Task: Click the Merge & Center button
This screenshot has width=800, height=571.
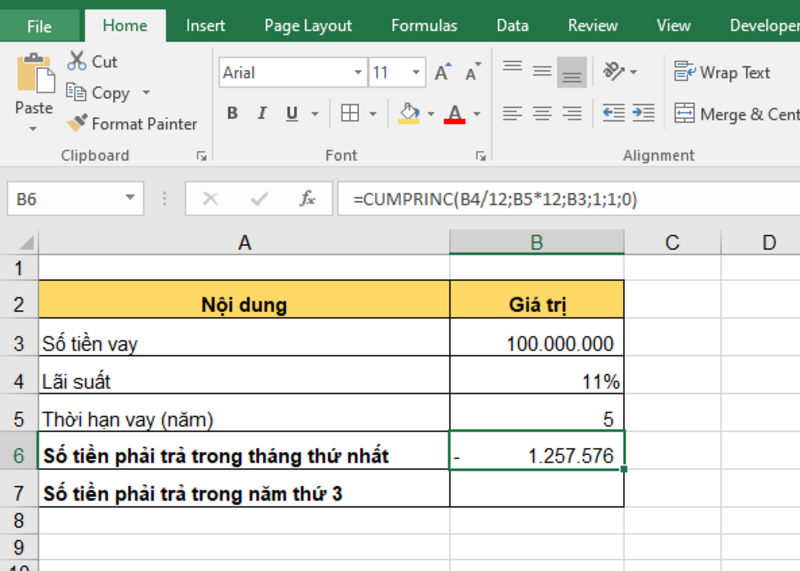Action: pyautogui.click(x=737, y=114)
